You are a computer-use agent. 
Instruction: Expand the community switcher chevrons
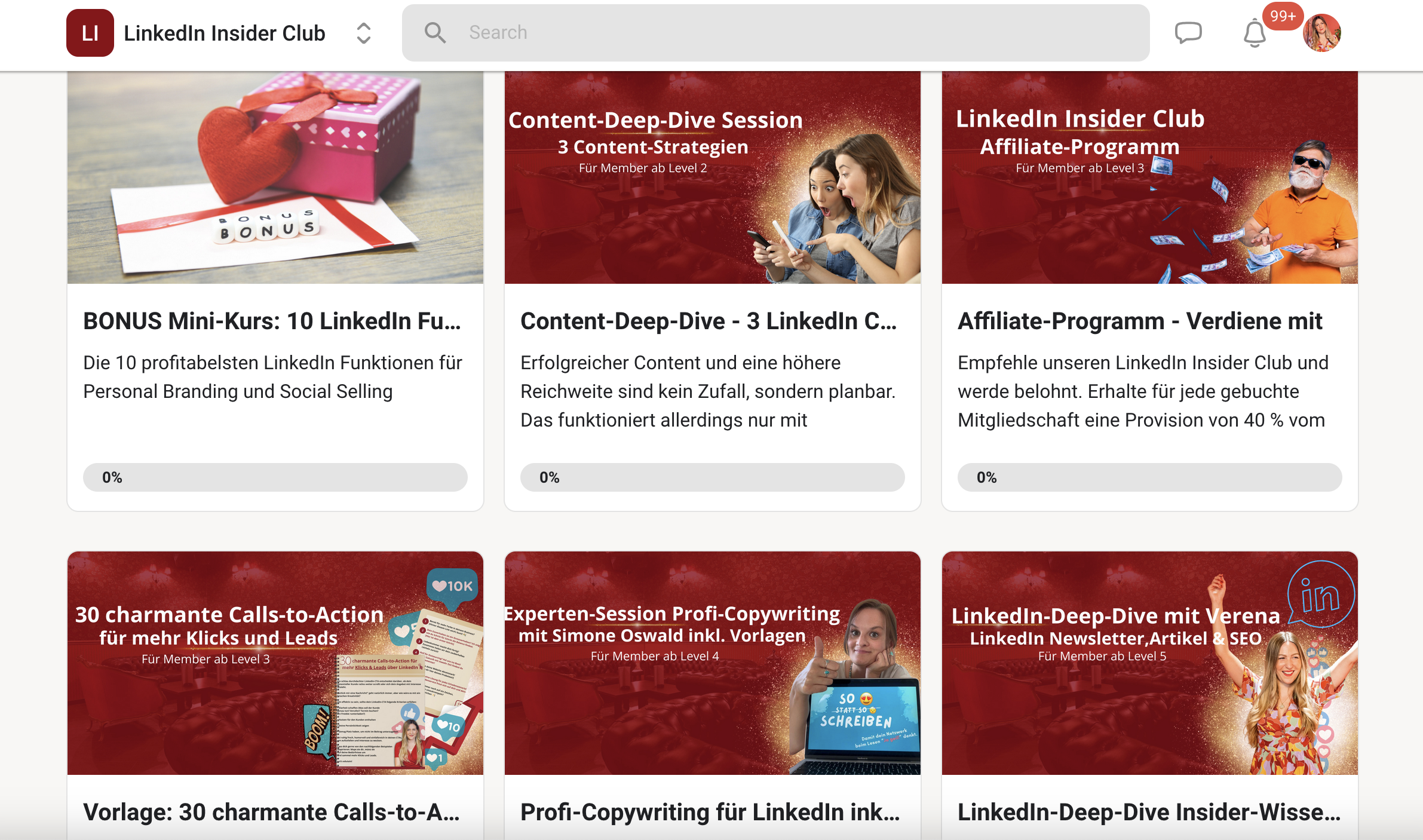pyautogui.click(x=363, y=33)
